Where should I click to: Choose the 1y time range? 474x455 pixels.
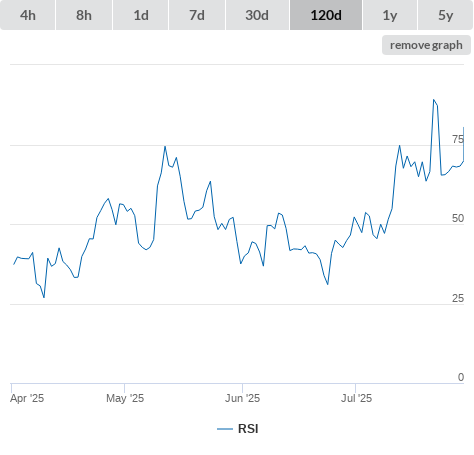coord(390,15)
